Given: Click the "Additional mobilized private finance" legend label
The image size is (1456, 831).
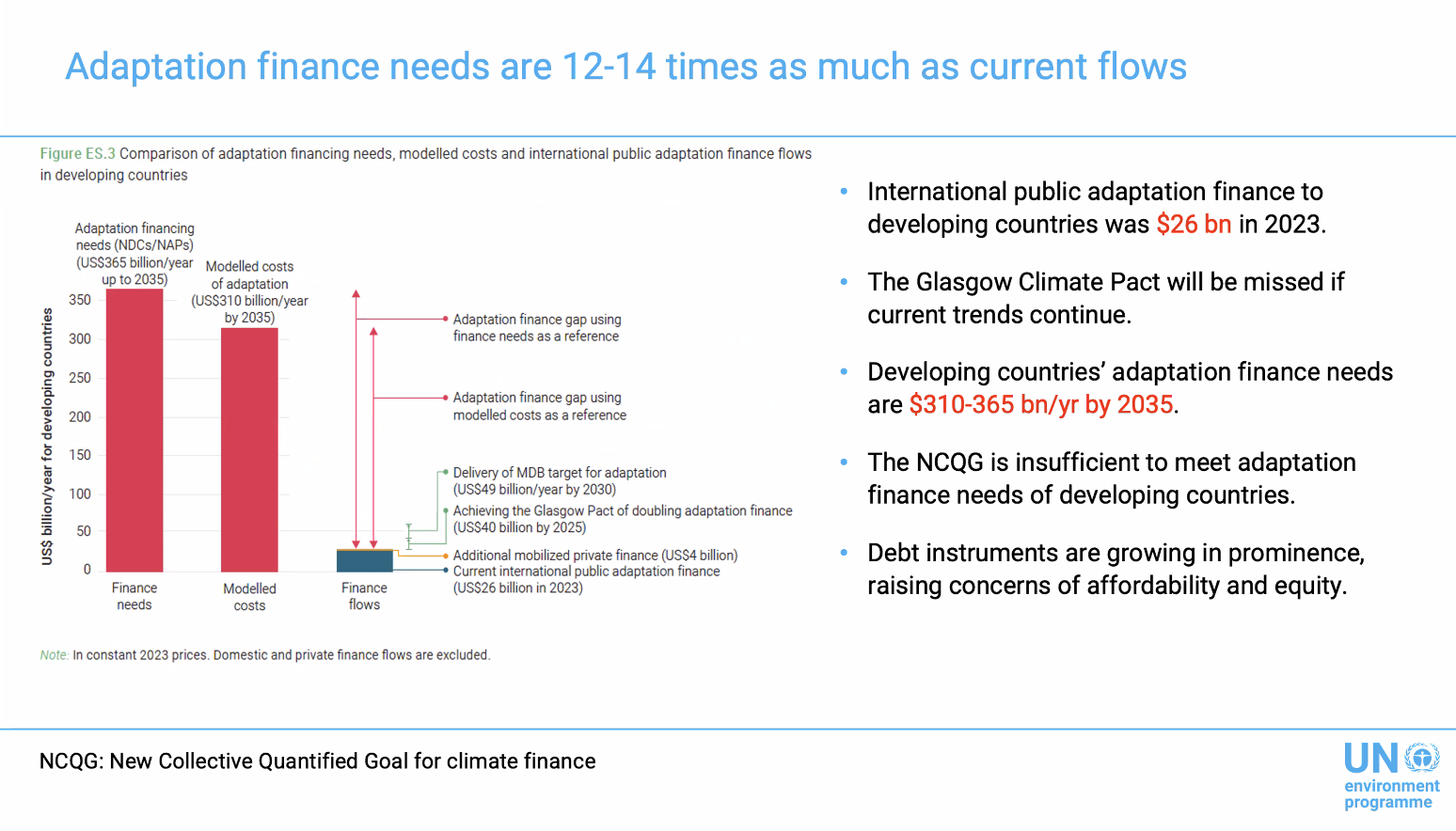Looking at the screenshot, I should click(x=594, y=556).
